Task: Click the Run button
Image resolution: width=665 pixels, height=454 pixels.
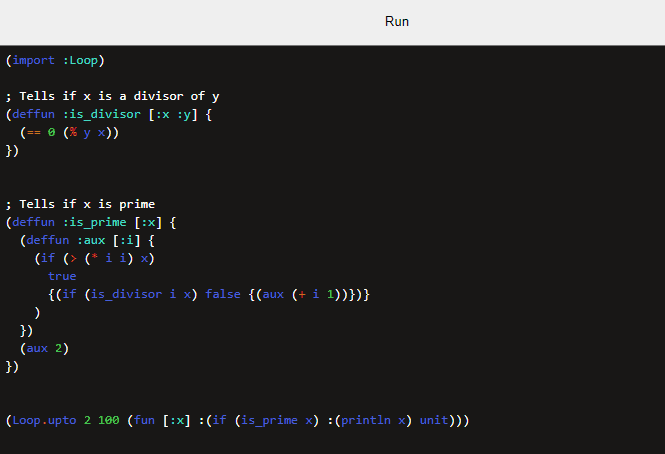Action: (396, 21)
